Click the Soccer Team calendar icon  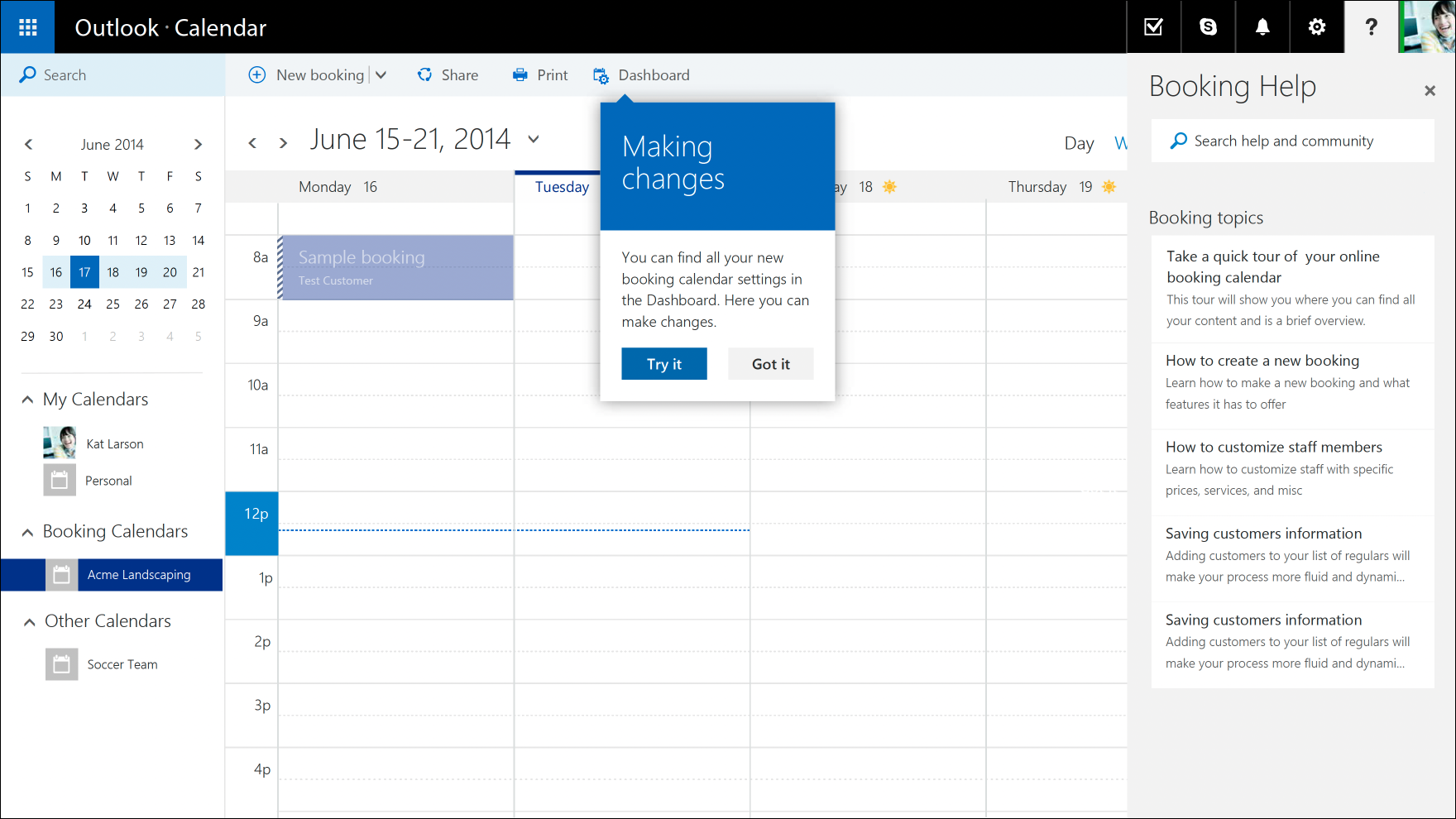(61, 664)
